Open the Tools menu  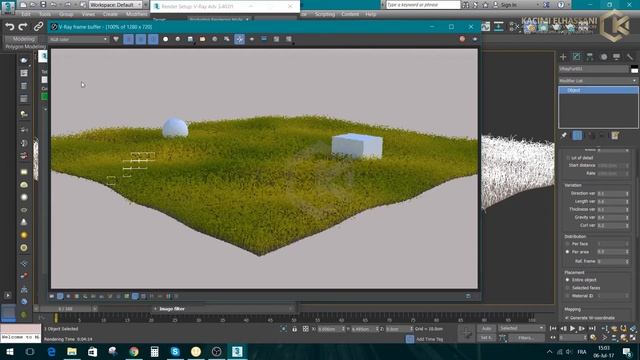(x=45, y=14)
